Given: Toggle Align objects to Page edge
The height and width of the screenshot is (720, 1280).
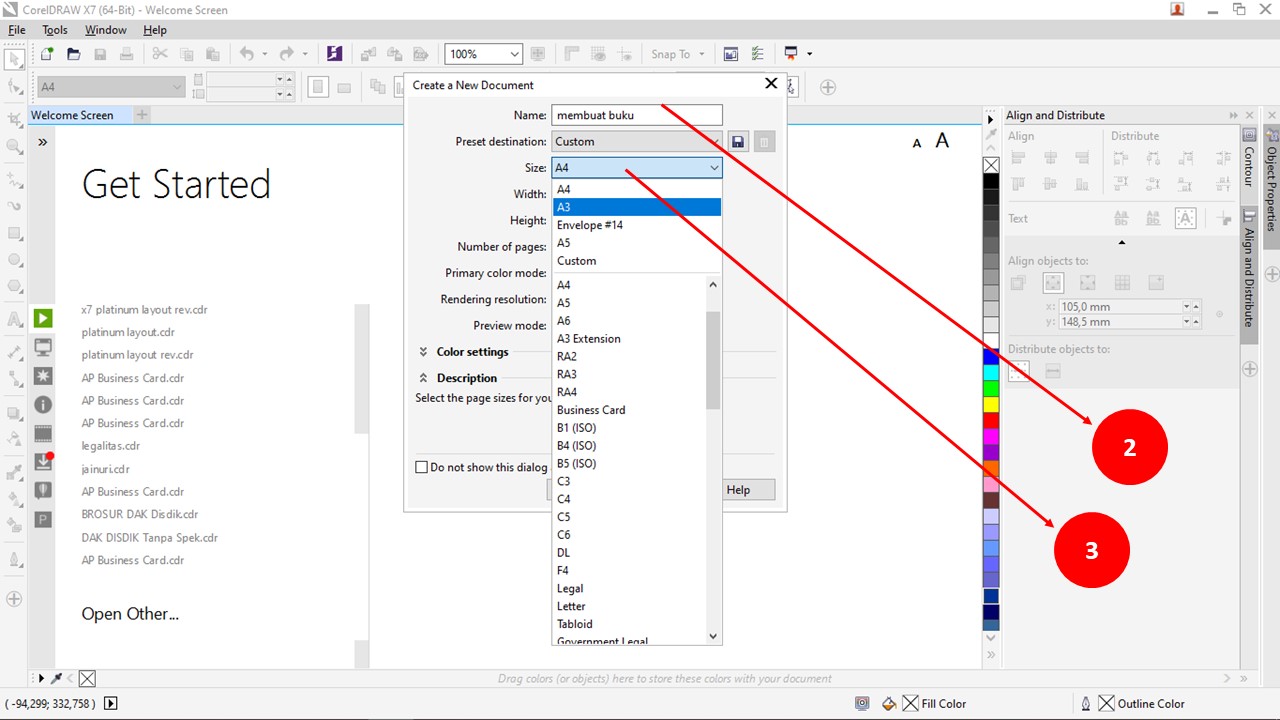Looking at the screenshot, I should click(x=1053, y=283).
